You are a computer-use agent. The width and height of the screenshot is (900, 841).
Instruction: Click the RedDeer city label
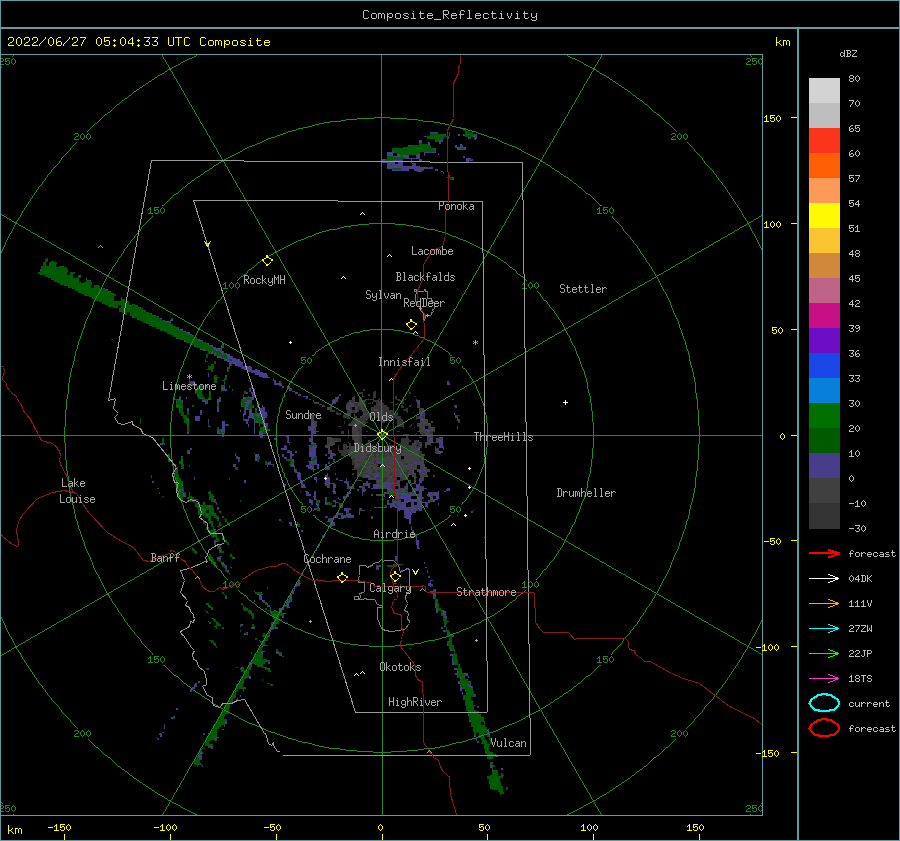click(x=424, y=303)
